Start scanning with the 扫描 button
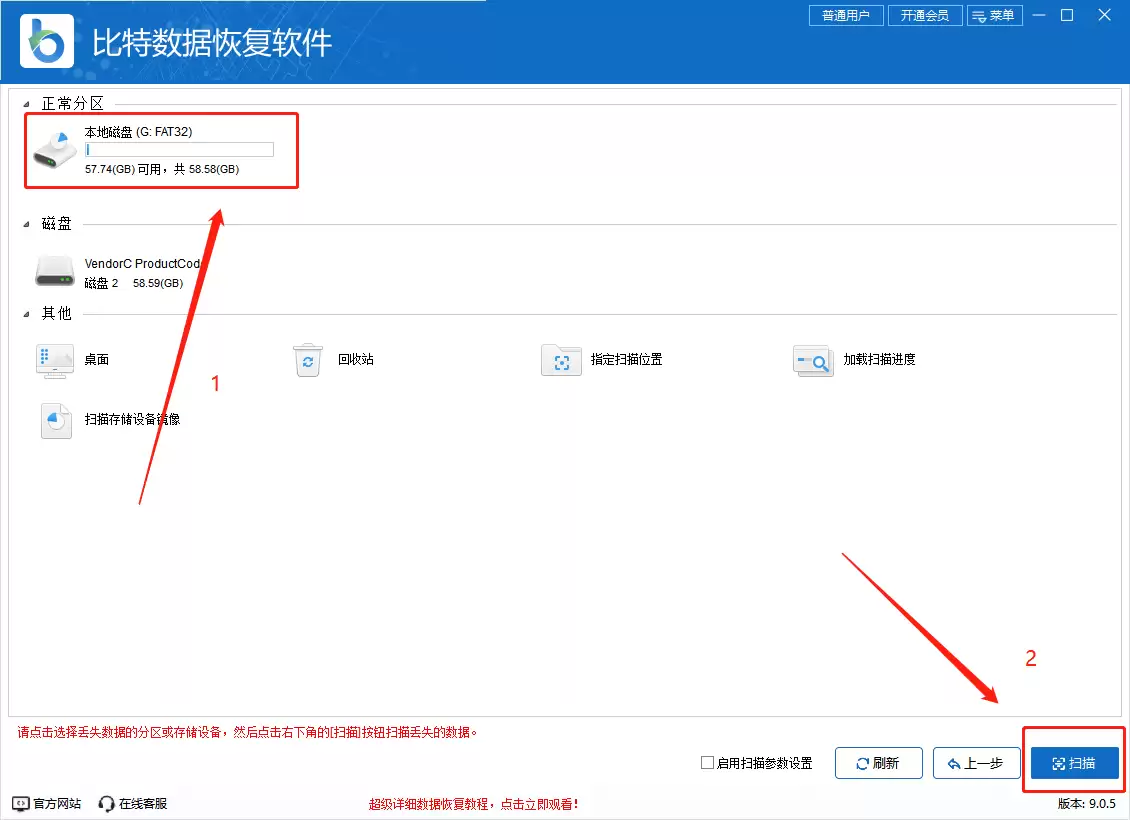Screen dimensions: 1130x820 [x=1074, y=762]
